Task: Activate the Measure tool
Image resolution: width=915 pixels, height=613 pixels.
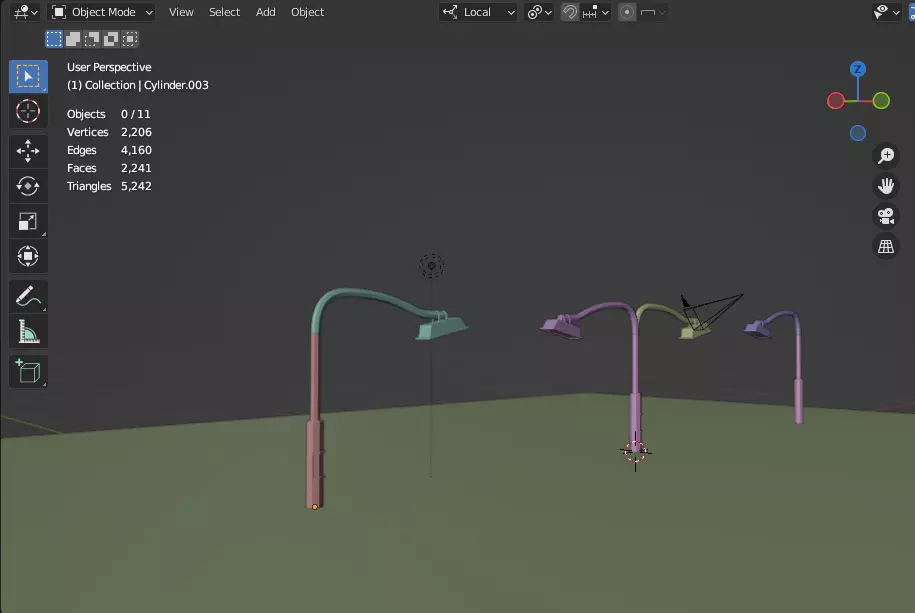Action: tap(28, 332)
